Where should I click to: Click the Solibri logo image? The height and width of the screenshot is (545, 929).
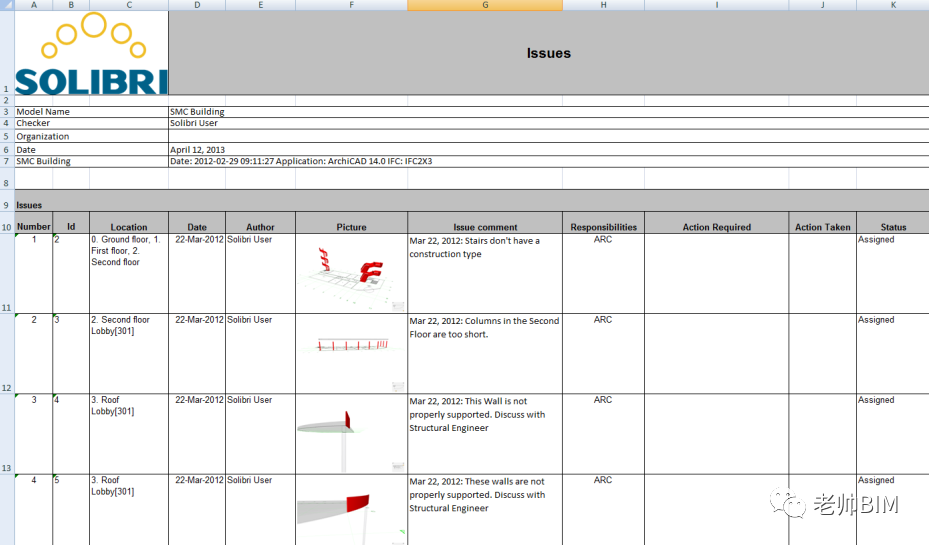tap(91, 53)
